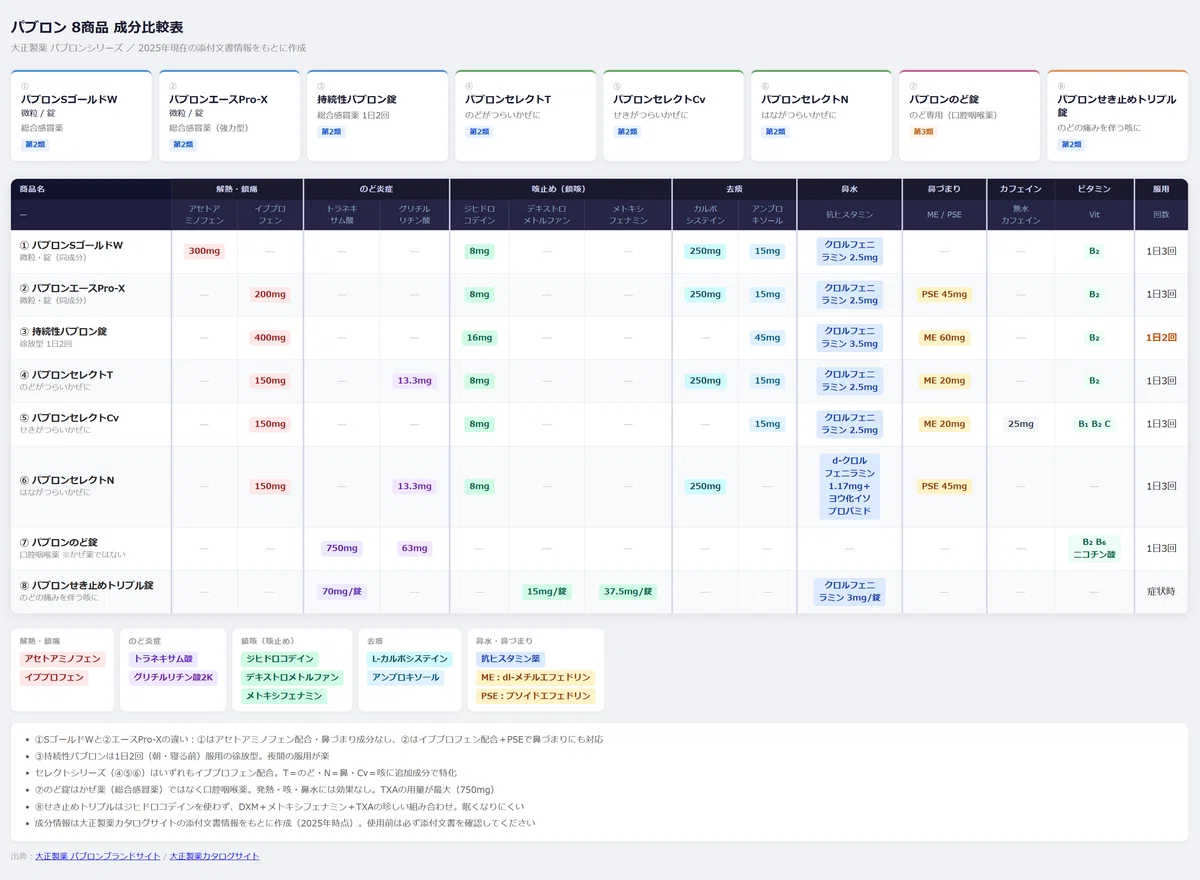Click the メトキシフェナミン legend chip

click(x=284, y=695)
